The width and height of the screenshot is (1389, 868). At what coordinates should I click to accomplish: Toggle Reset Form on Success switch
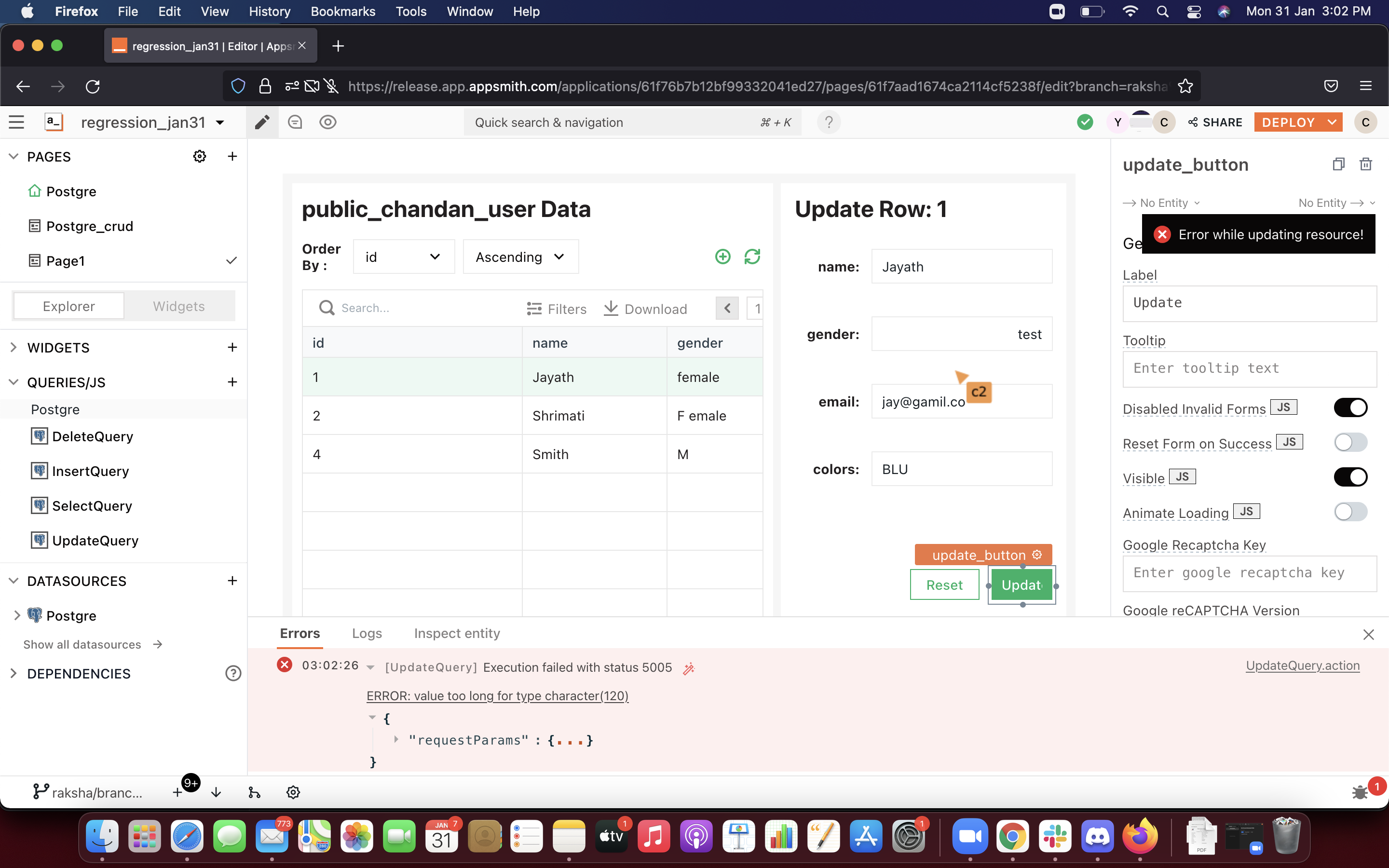(1350, 442)
